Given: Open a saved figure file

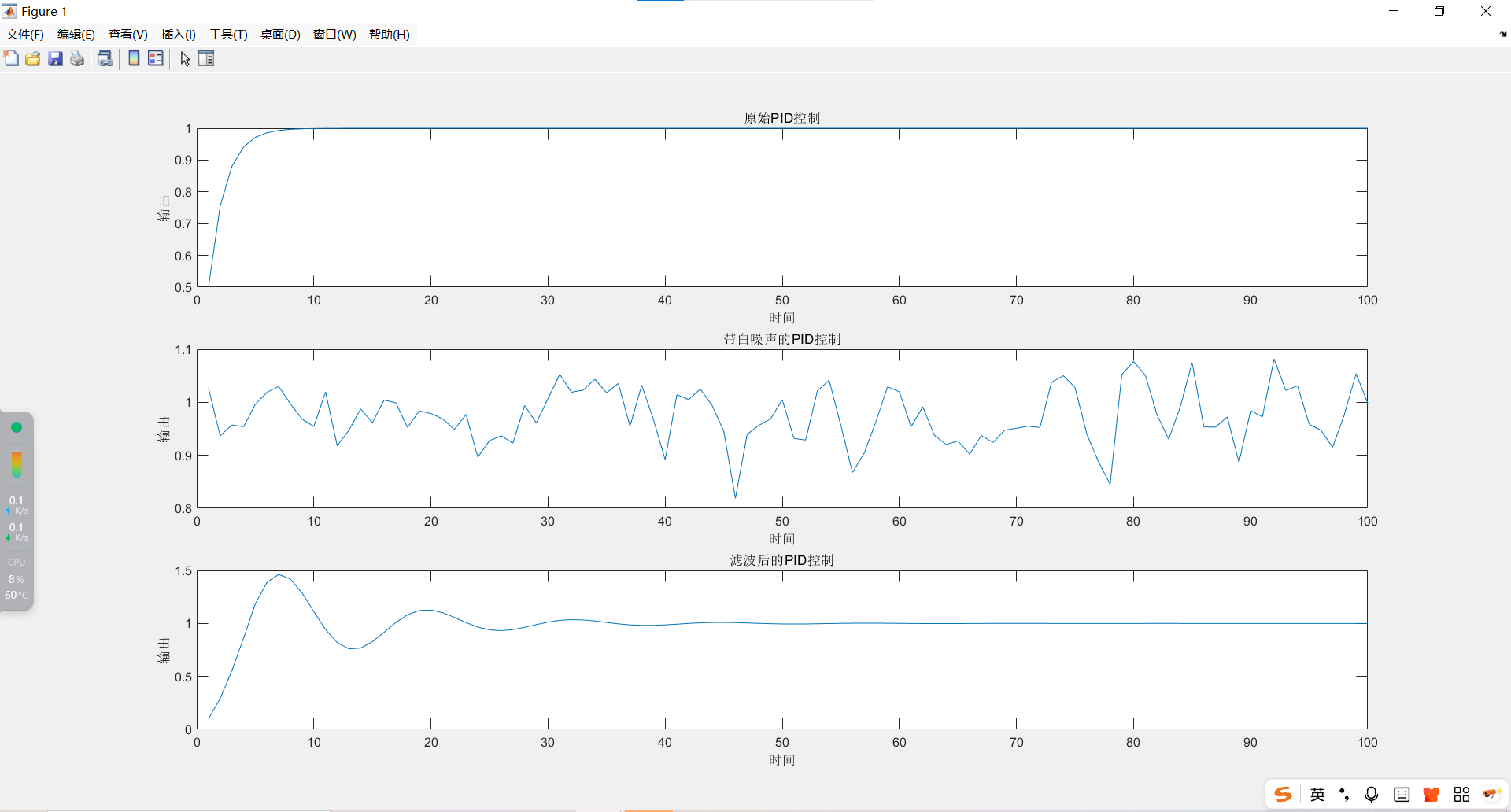Looking at the screenshot, I should tap(32, 58).
